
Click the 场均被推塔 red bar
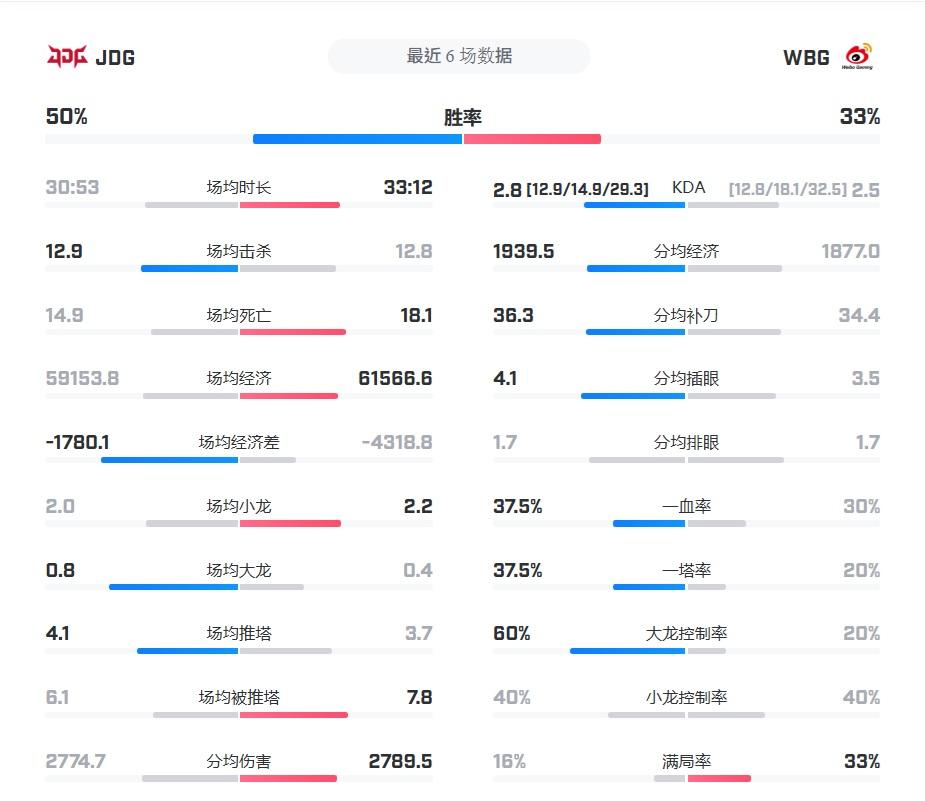pos(294,715)
